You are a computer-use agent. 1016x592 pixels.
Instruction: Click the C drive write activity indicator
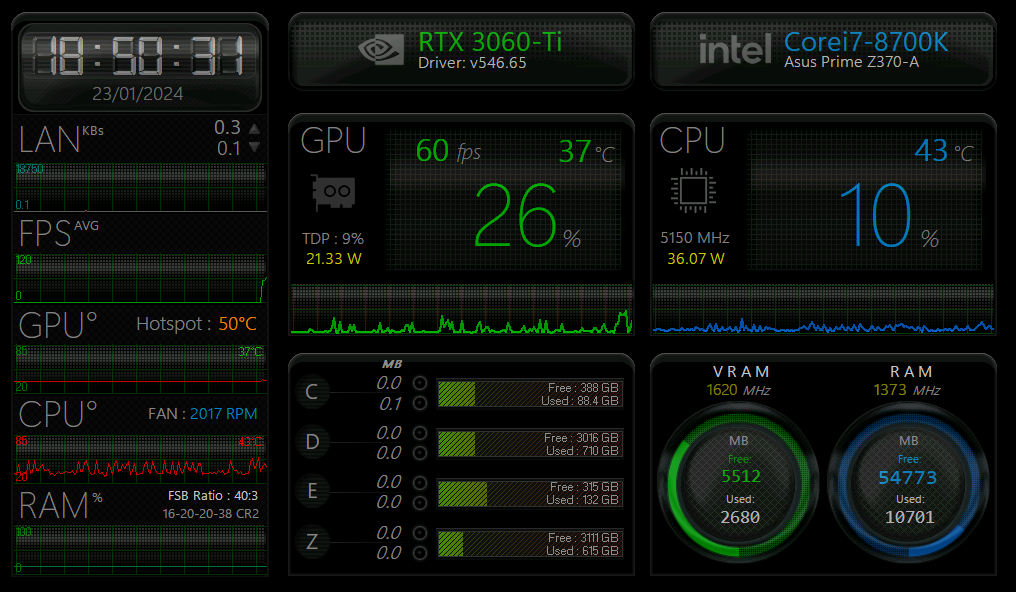coord(420,403)
